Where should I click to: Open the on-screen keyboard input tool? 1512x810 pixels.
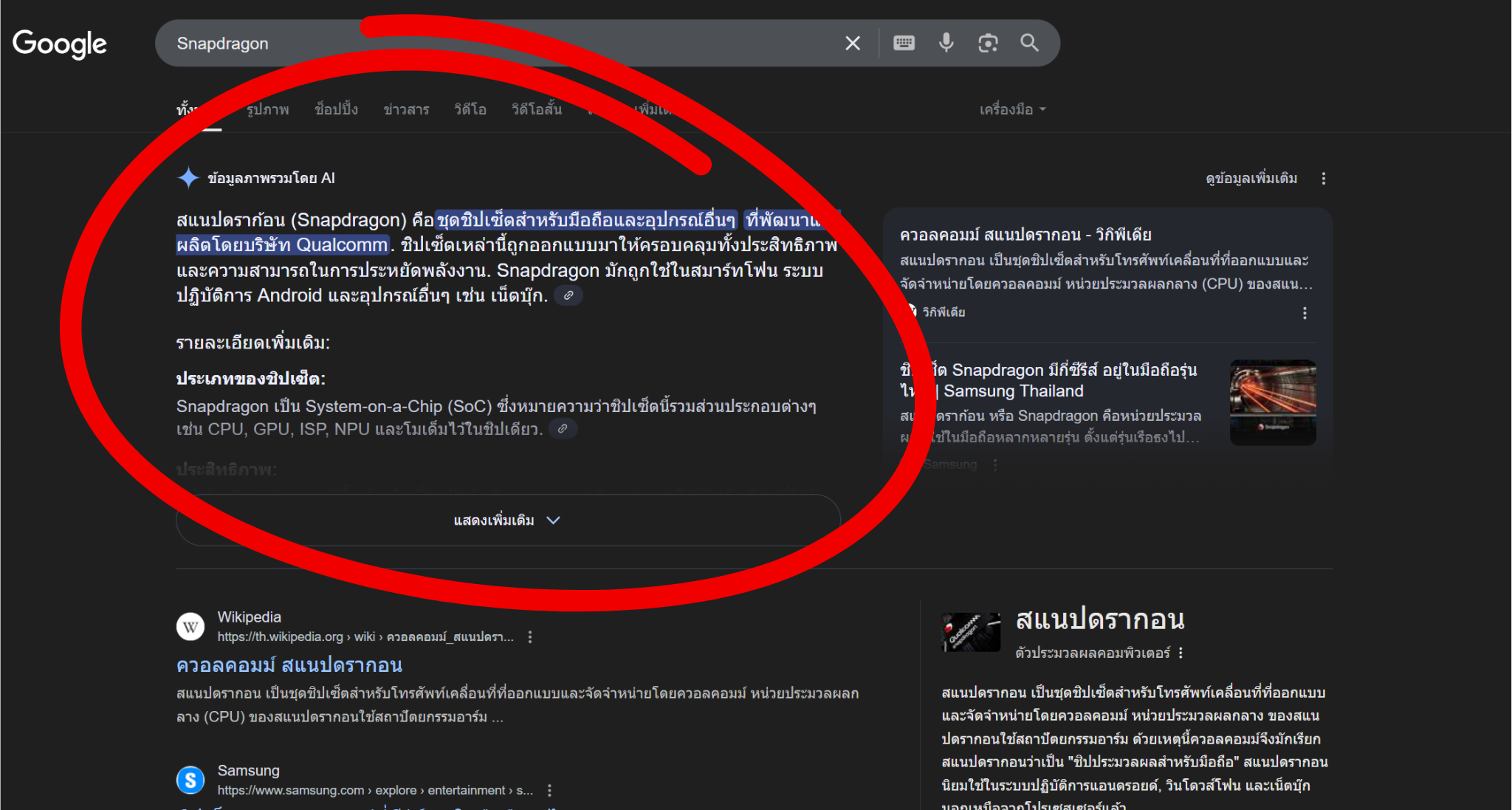pos(904,44)
